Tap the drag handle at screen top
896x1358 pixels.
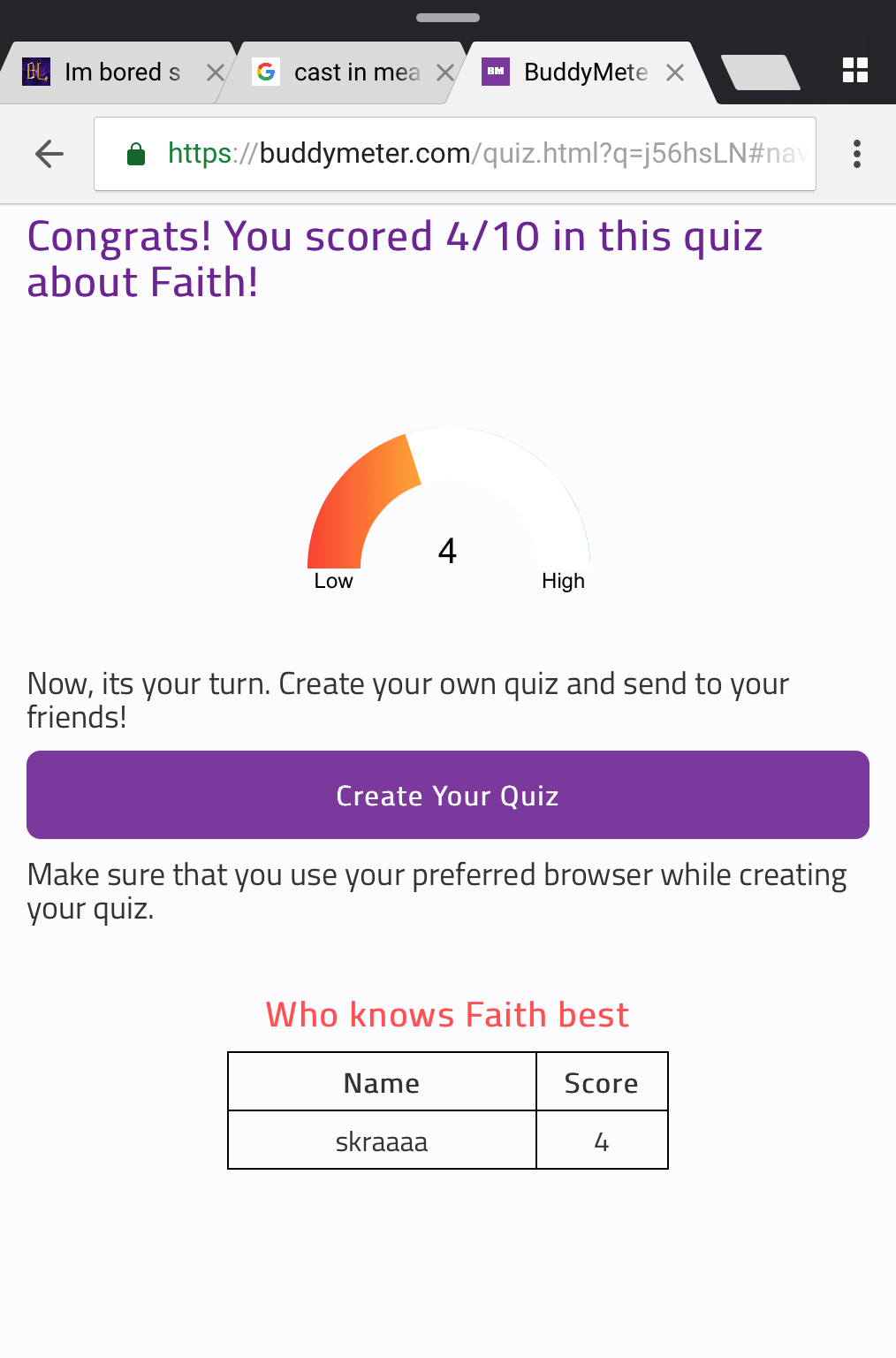[x=448, y=18]
